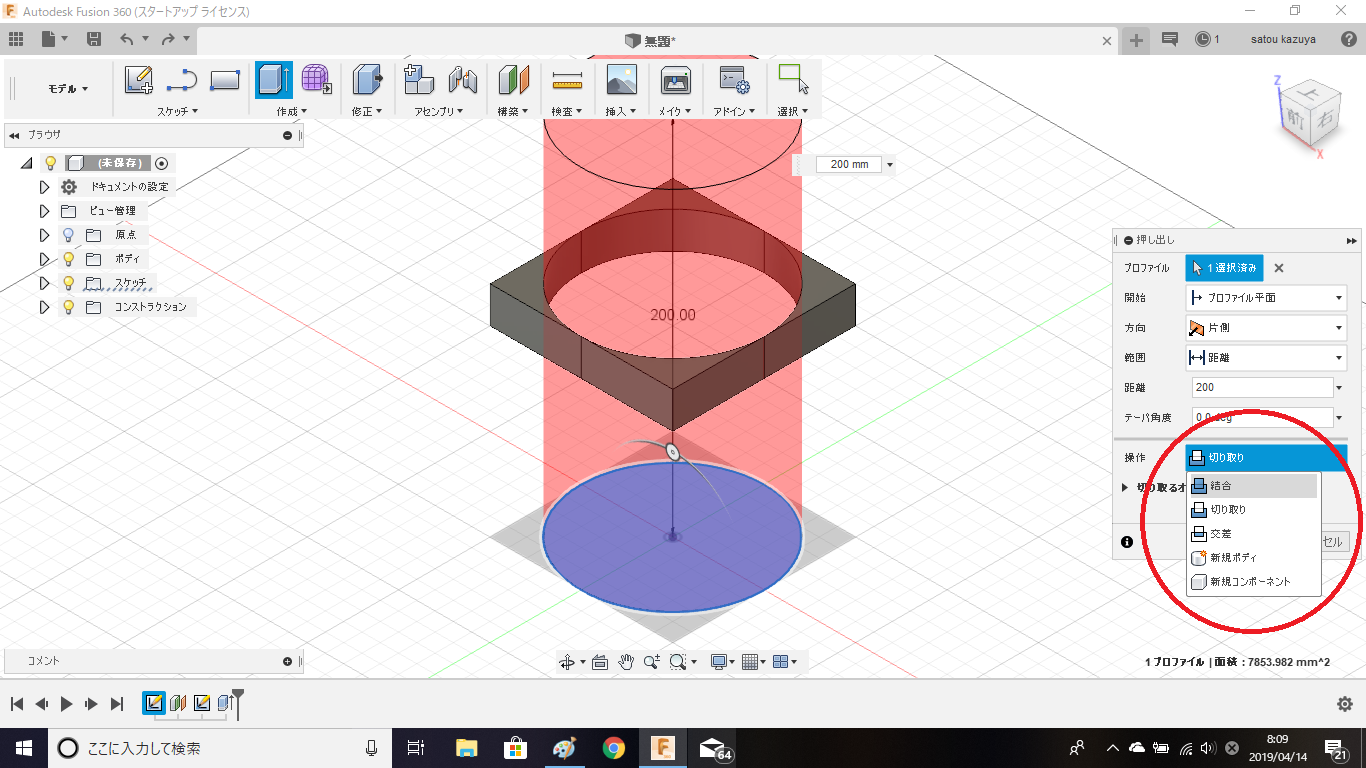Open the data panel grid icon

click(15, 39)
